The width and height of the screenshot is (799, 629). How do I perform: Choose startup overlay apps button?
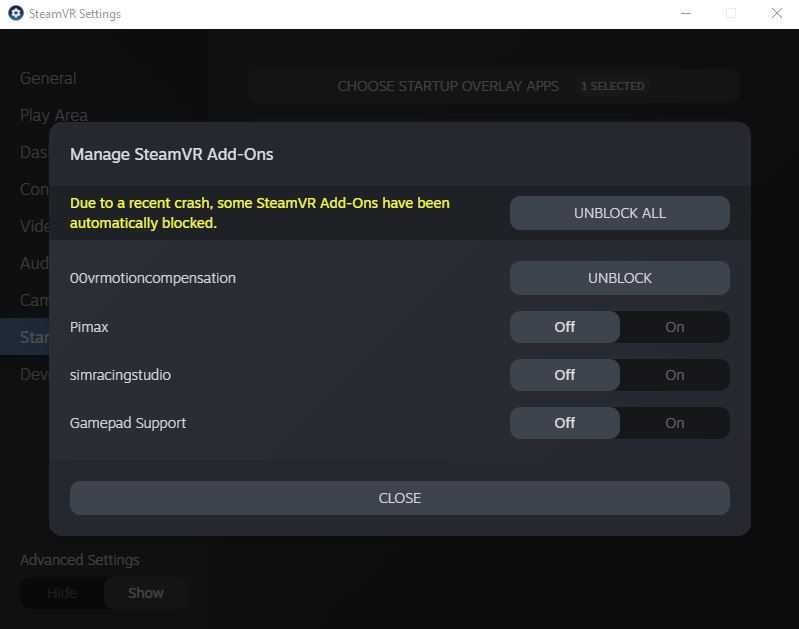(x=493, y=86)
